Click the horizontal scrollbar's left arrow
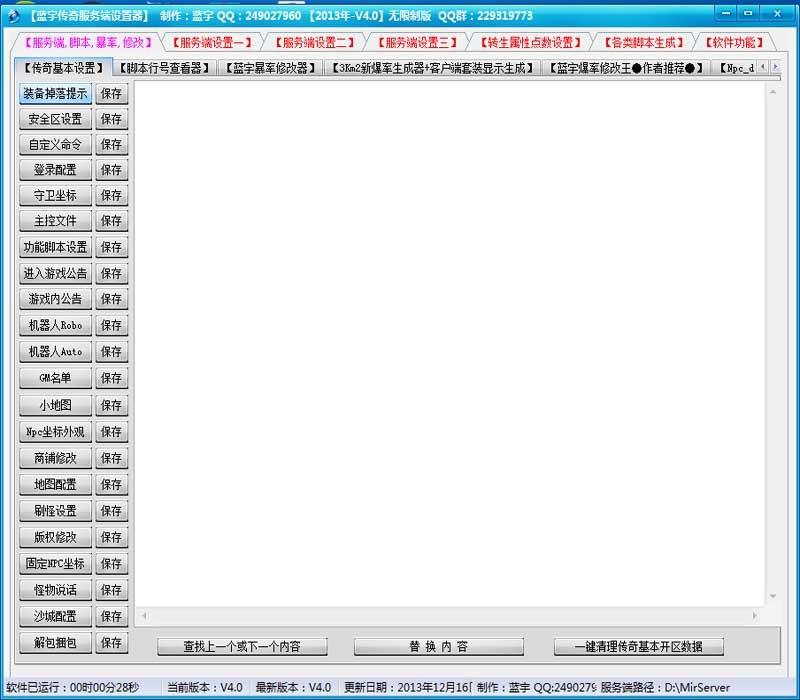Image resolution: width=800 pixels, height=700 pixels. [x=144, y=615]
